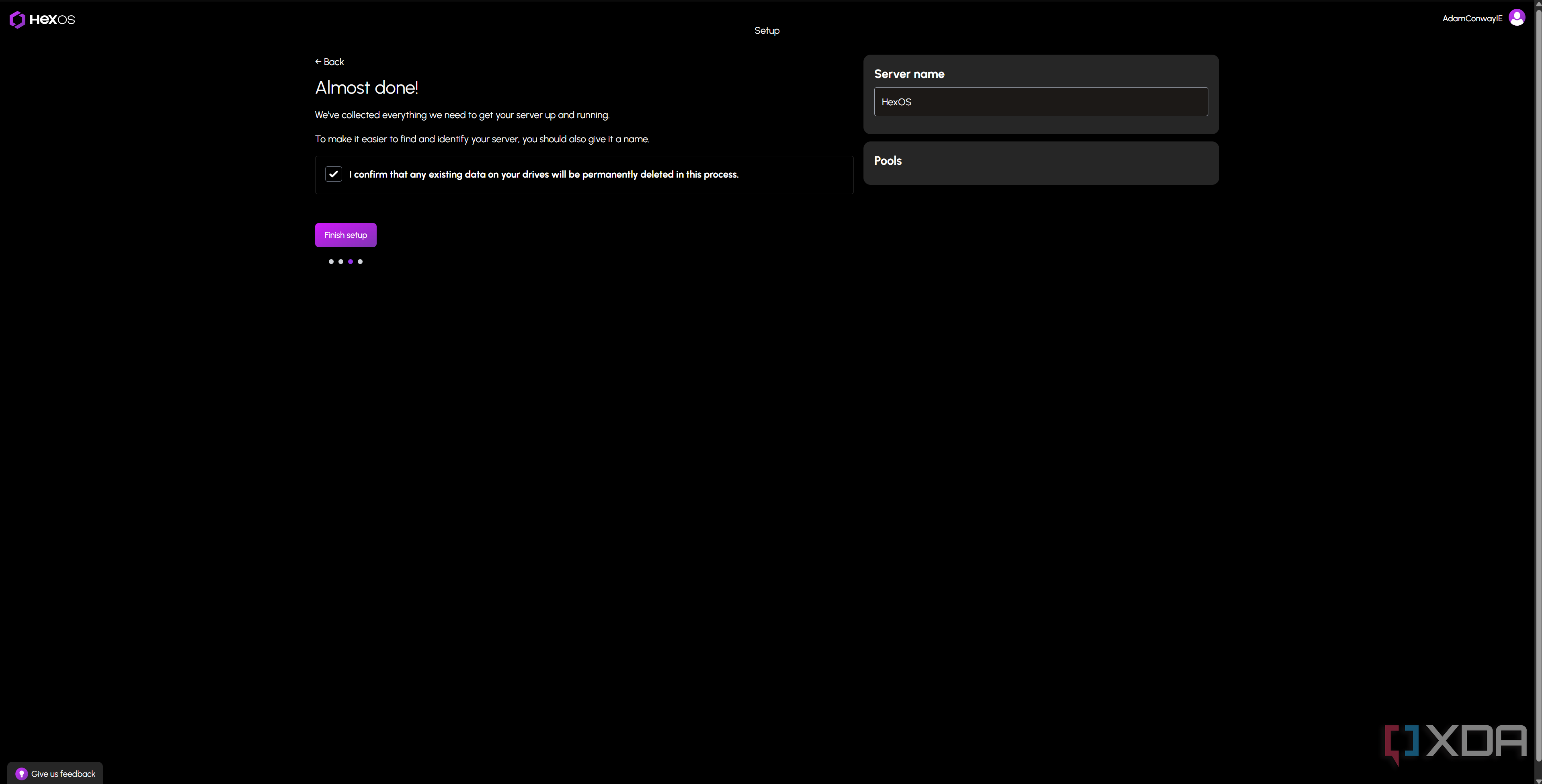Select the purple third progress dot
This screenshot has width=1542, height=784.
[350, 262]
